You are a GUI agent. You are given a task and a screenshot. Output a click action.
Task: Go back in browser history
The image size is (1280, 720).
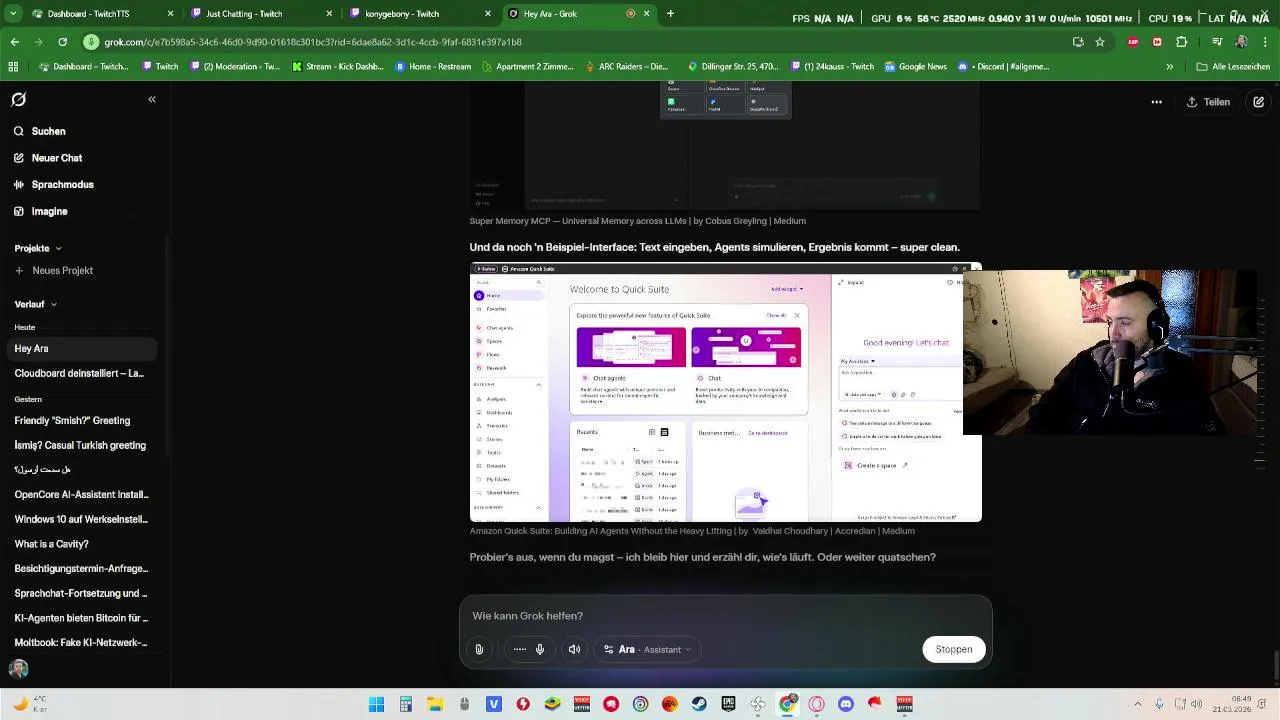pos(15,42)
